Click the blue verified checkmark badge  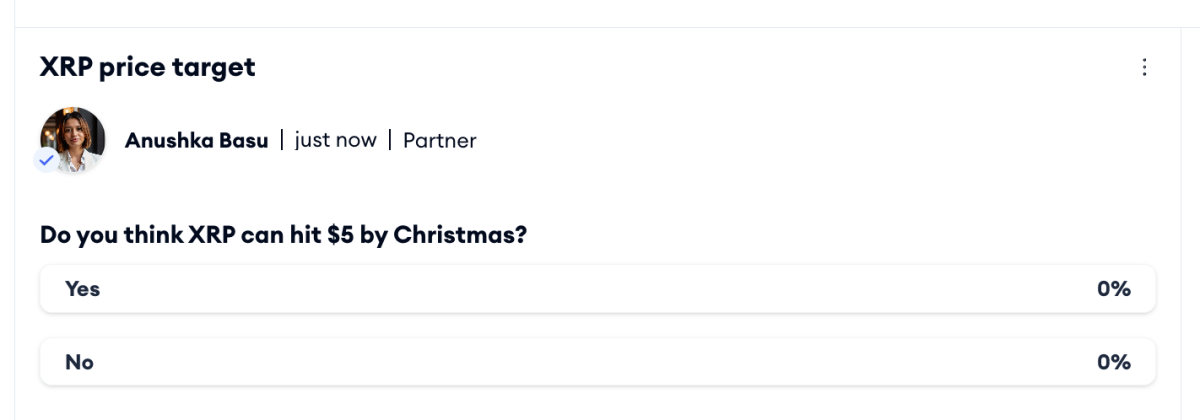point(46,160)
